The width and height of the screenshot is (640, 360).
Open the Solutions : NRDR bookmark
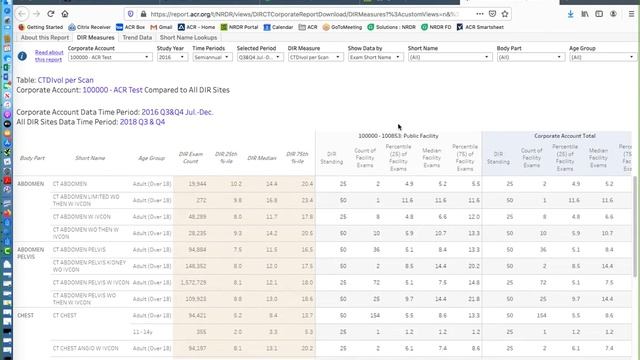pyautogui.click(x=391, y=27)
